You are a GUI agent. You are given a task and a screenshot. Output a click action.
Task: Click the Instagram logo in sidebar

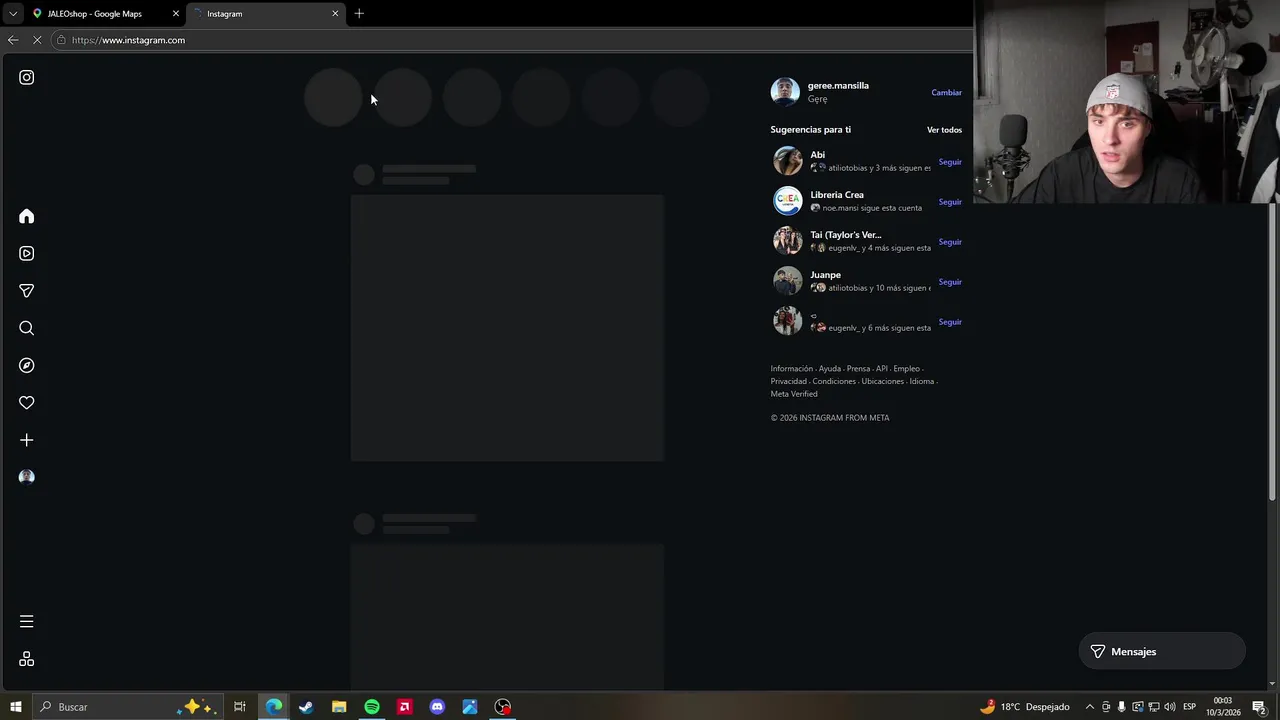pos(27,77)
